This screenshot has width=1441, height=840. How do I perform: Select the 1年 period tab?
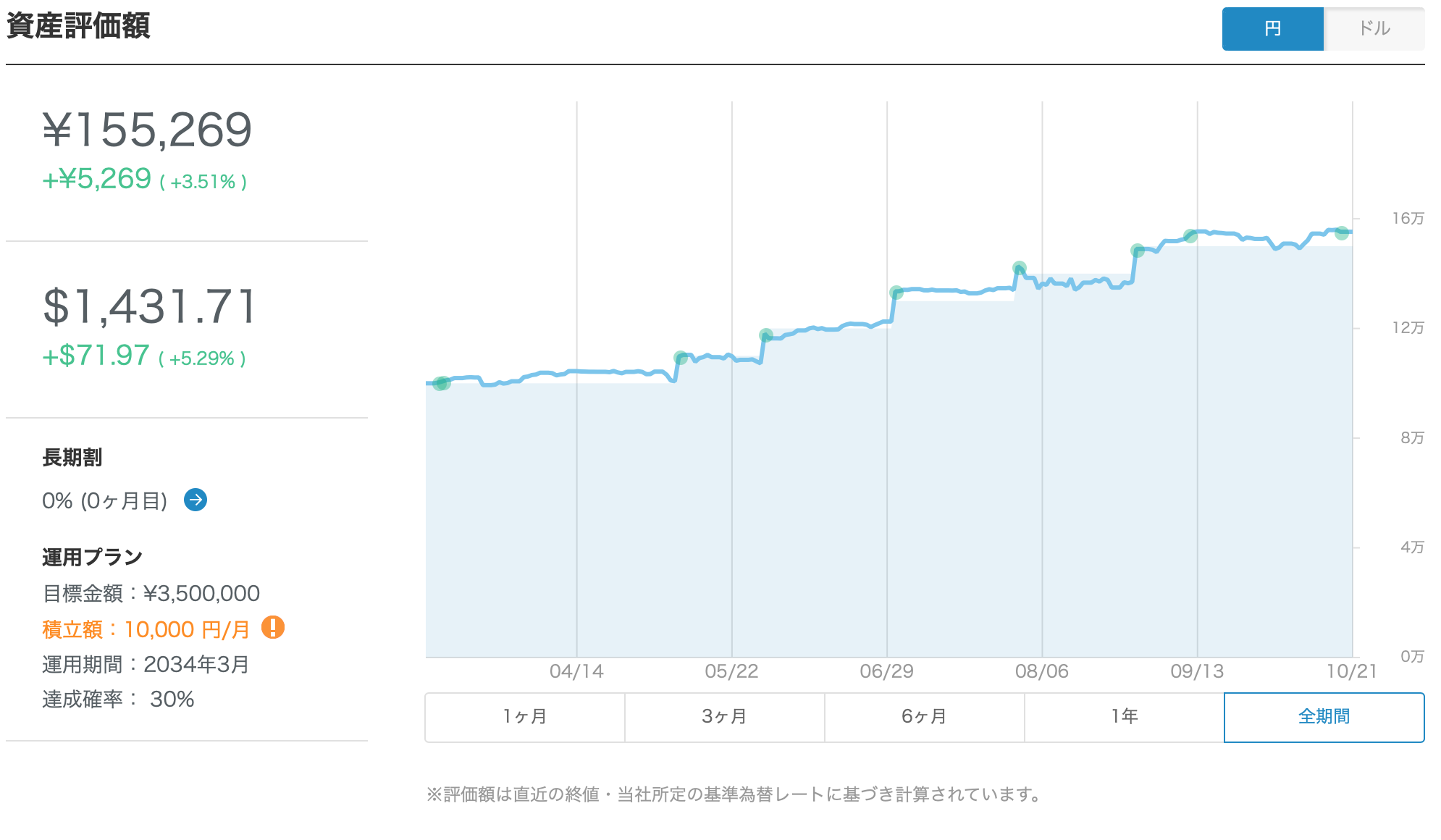point(1125,717)
